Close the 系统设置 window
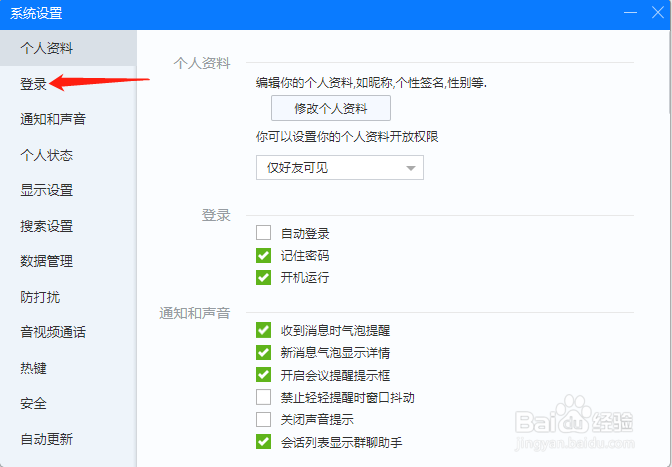Screen dimensions: 672x467 pos(658,12)
